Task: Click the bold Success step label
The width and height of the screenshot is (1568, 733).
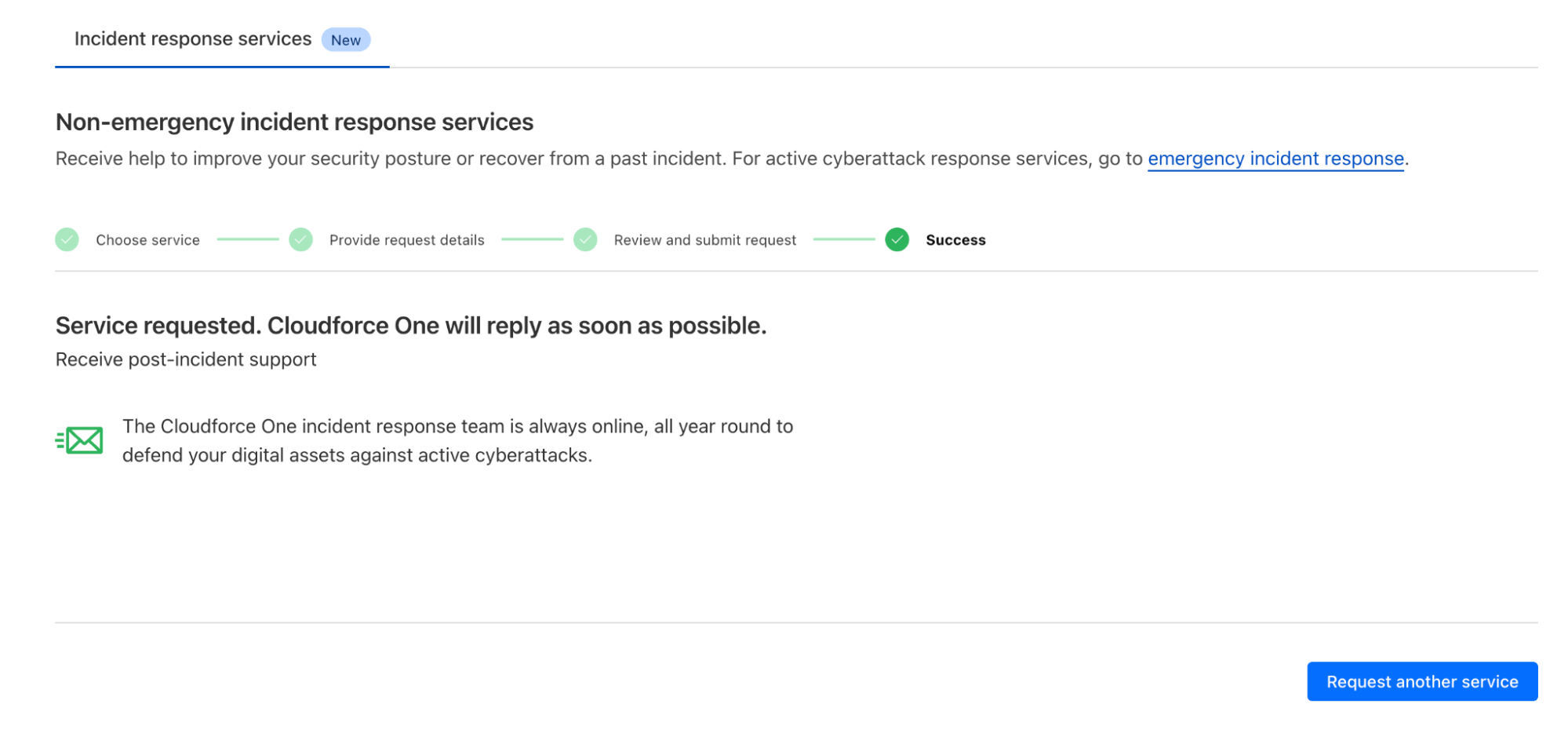Action: 955,240
